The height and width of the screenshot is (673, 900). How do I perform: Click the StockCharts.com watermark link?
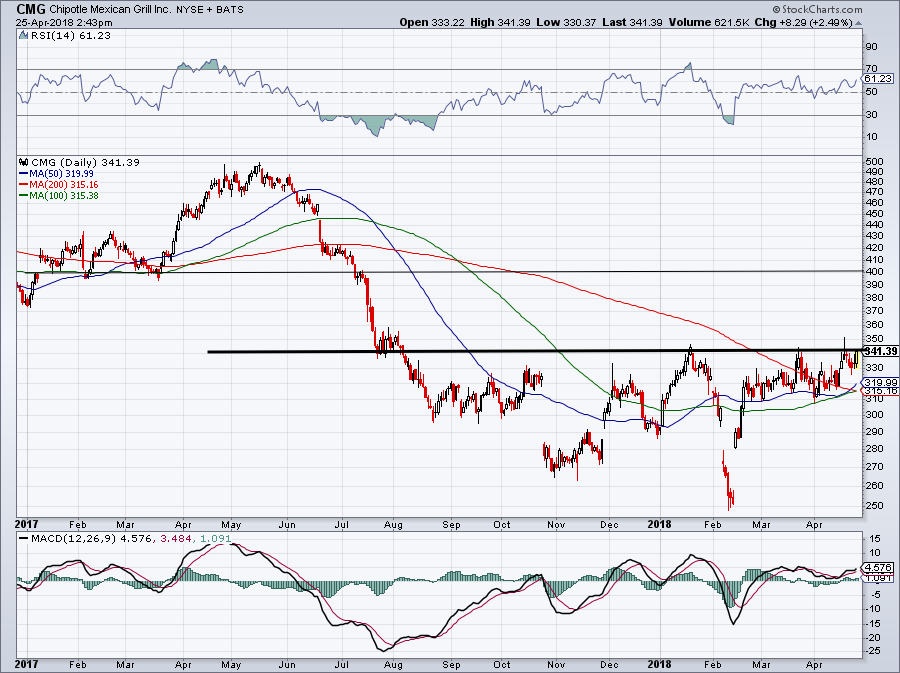pos(821,9)
